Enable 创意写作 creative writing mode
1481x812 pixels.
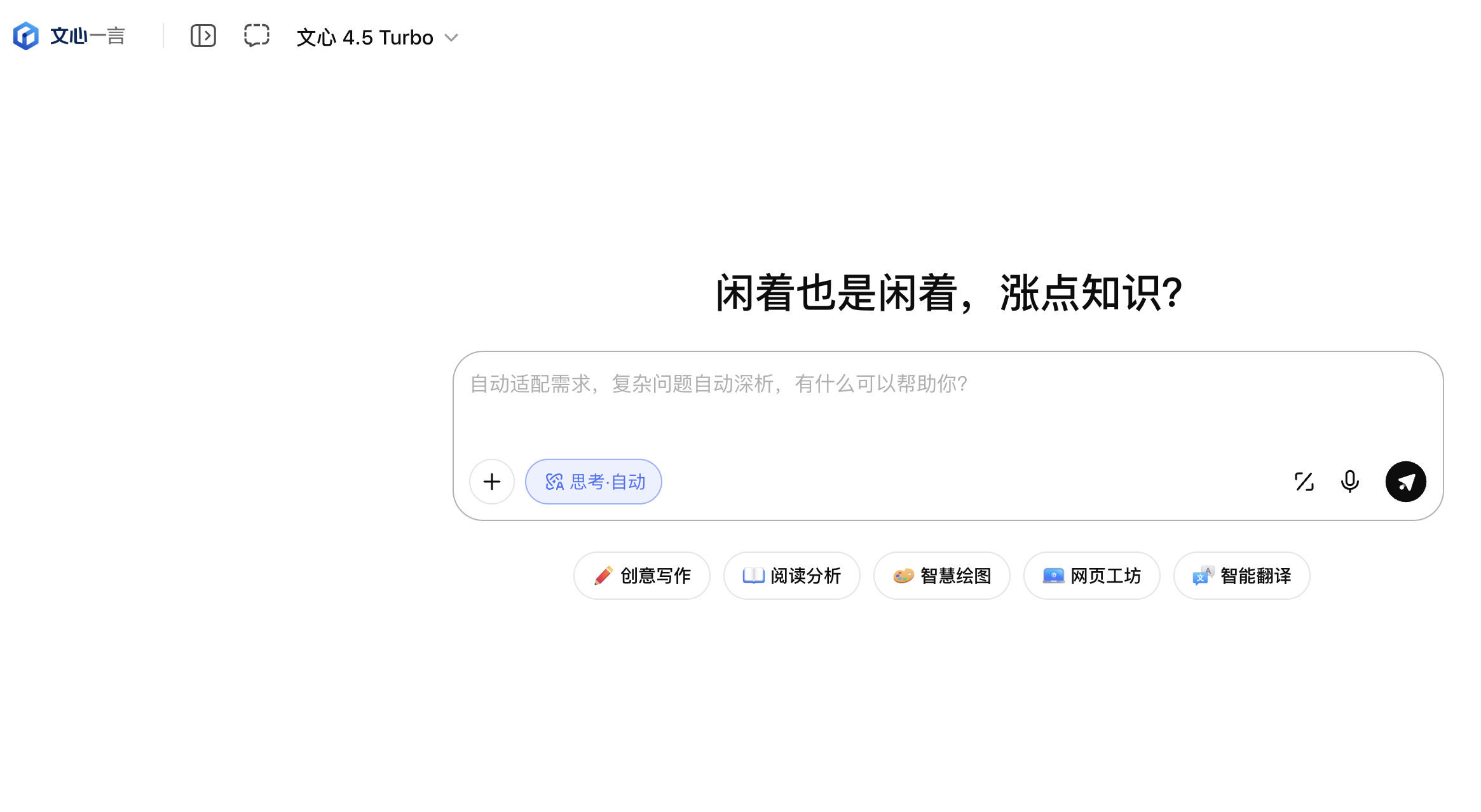[x=641, y=576]
